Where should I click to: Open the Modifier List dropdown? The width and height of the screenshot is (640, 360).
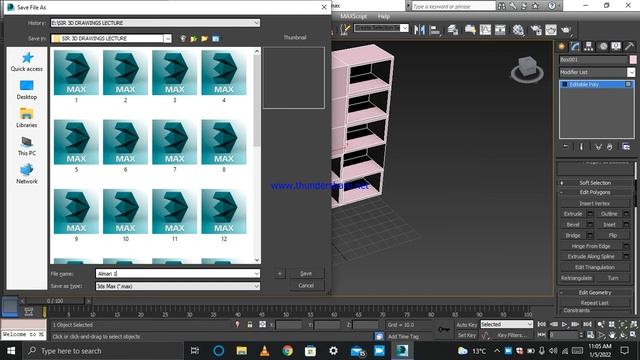click(631, 72)
